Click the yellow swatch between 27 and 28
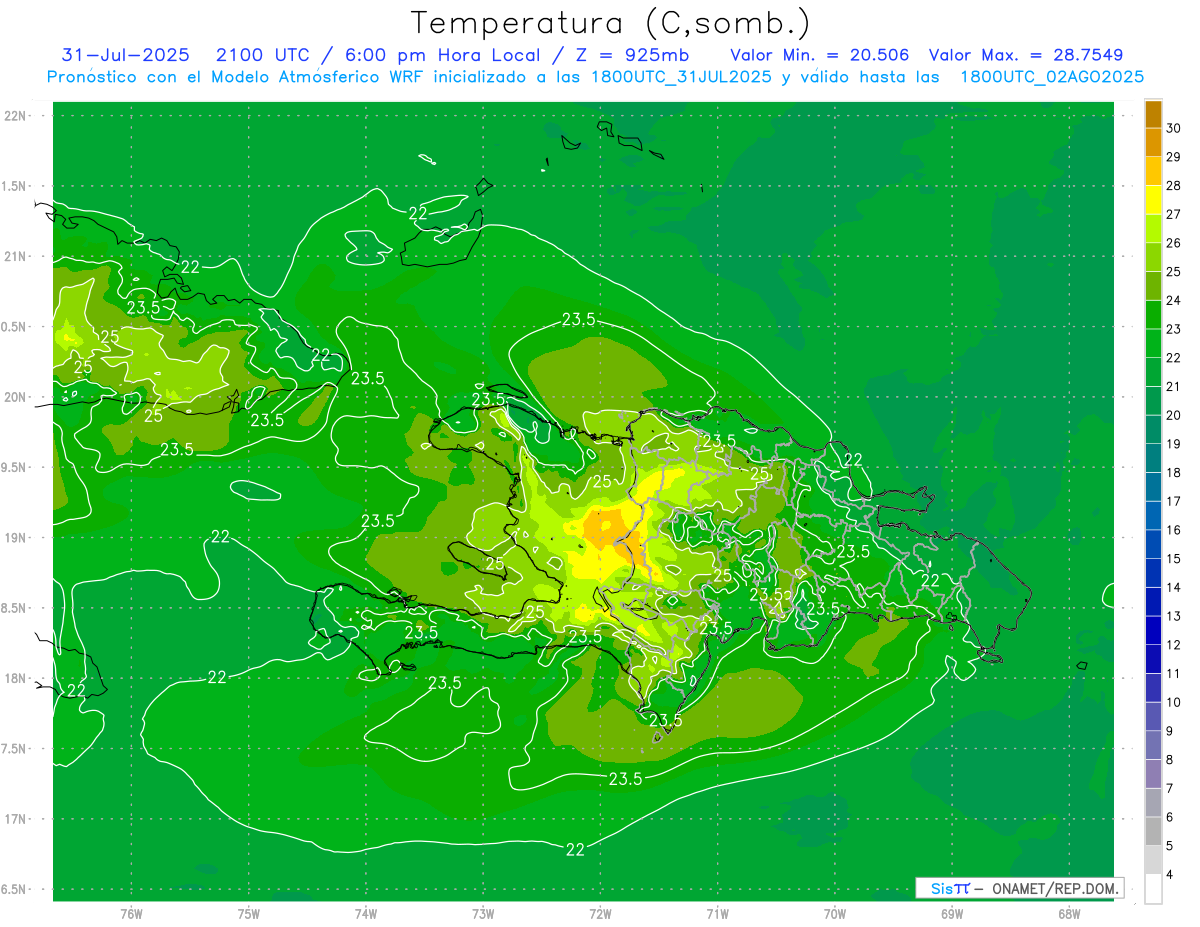1200x927 pixels. [x=1153, y=200]
